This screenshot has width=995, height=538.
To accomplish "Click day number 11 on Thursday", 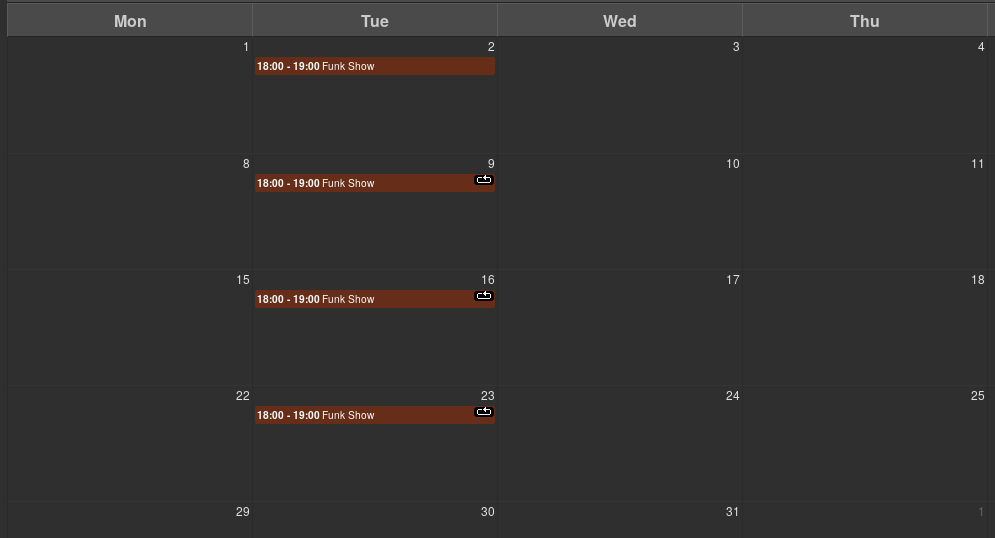I will tap(978, 164).
